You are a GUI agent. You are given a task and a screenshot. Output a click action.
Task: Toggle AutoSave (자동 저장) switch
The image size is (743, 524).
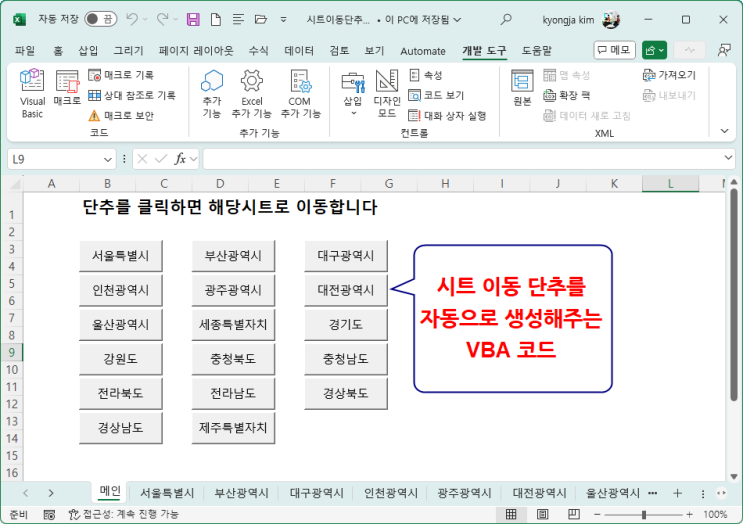[100, 19]
